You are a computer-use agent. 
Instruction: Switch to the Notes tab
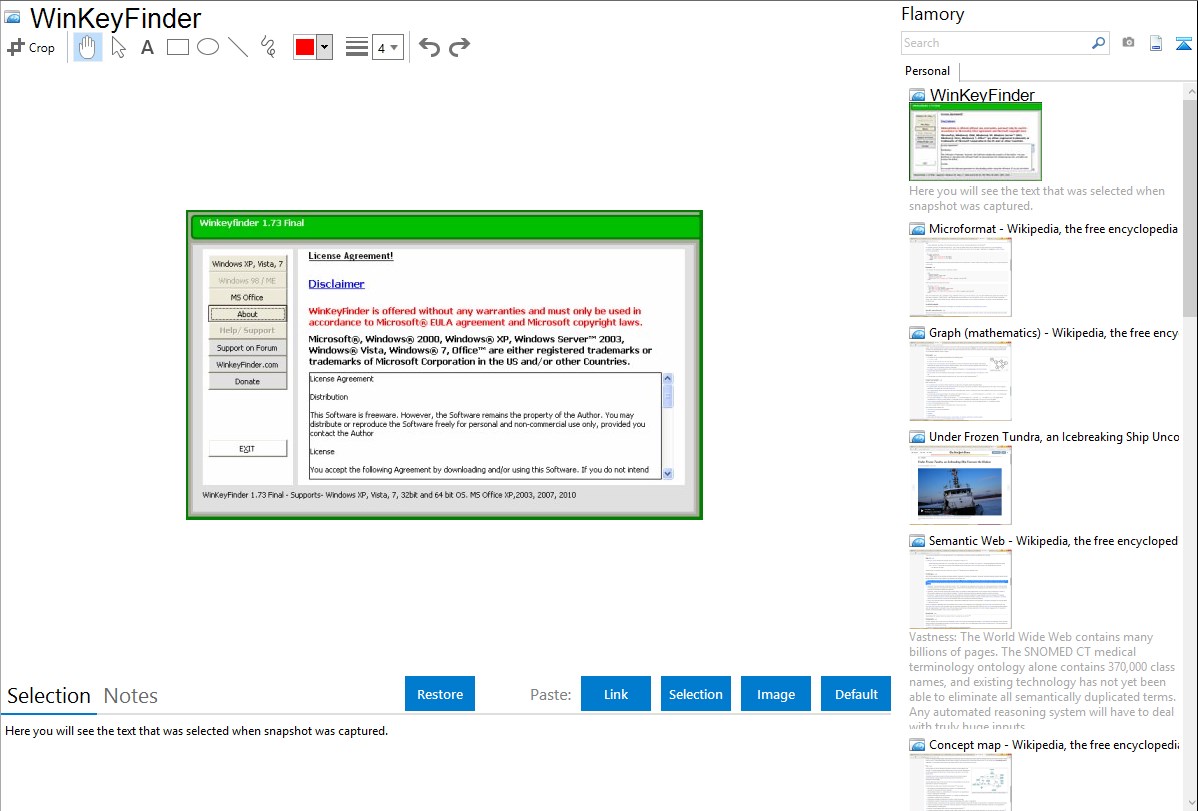[x=131, y=696]
